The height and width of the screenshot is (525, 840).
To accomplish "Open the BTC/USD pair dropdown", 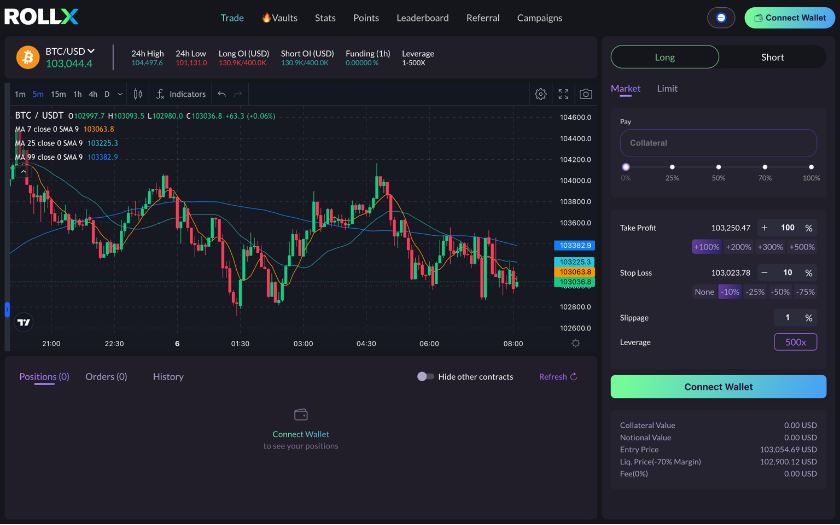I will pyautogui.click(x=70, y=51).
